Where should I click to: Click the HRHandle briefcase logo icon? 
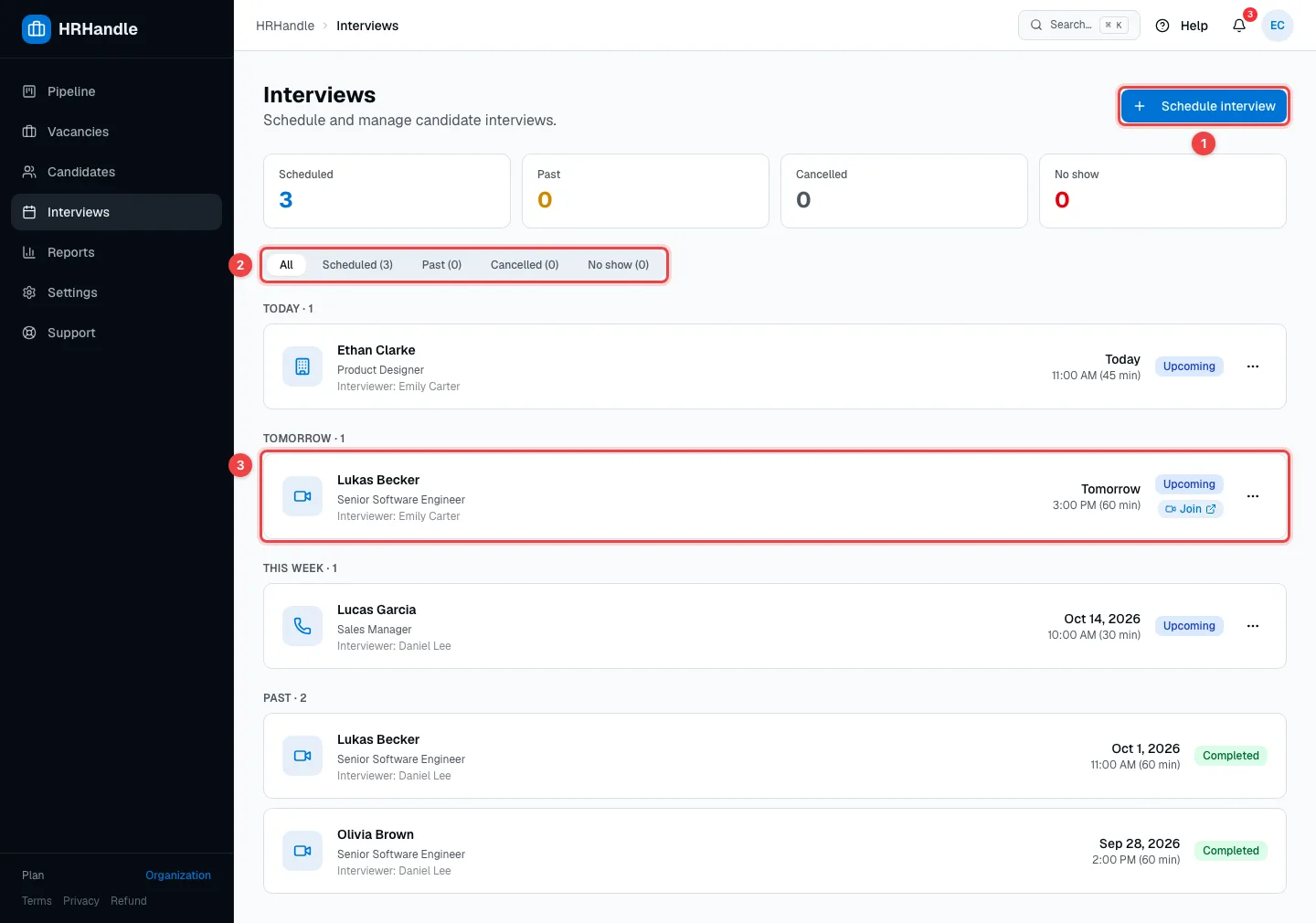pyautogui.click(x=37, y=29)
